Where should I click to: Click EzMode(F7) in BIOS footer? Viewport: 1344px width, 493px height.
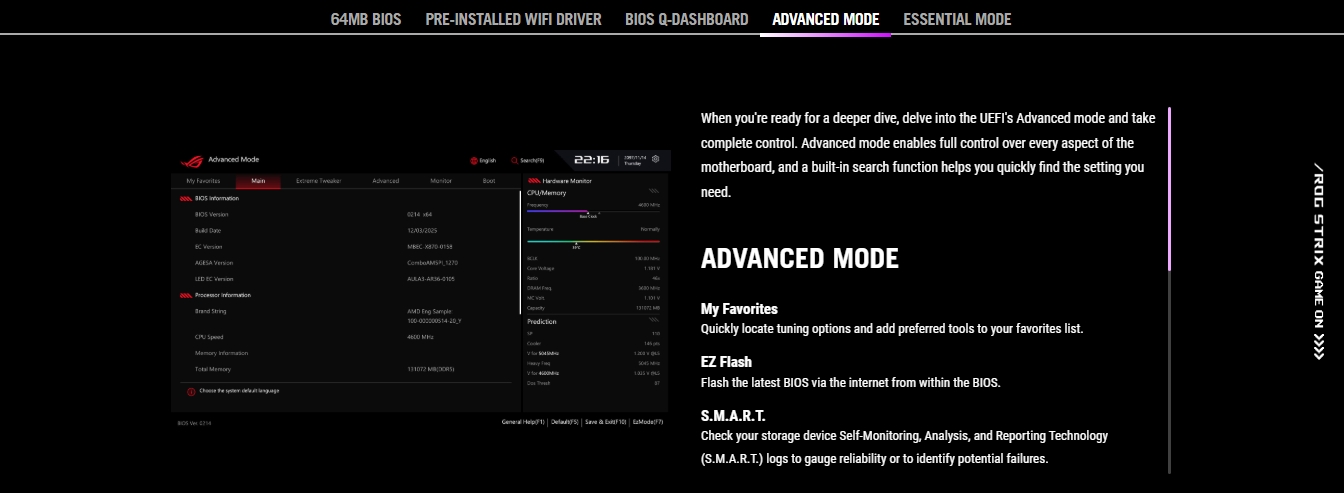coord(648,422)
